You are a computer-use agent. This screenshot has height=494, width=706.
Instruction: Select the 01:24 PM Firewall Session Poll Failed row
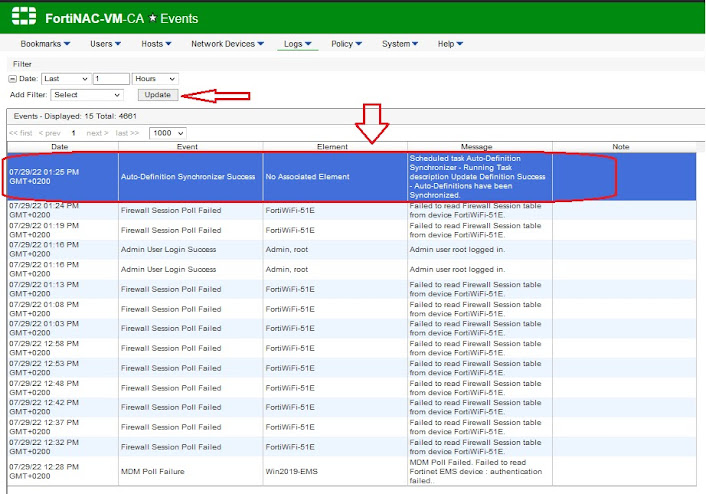(352, 210)
